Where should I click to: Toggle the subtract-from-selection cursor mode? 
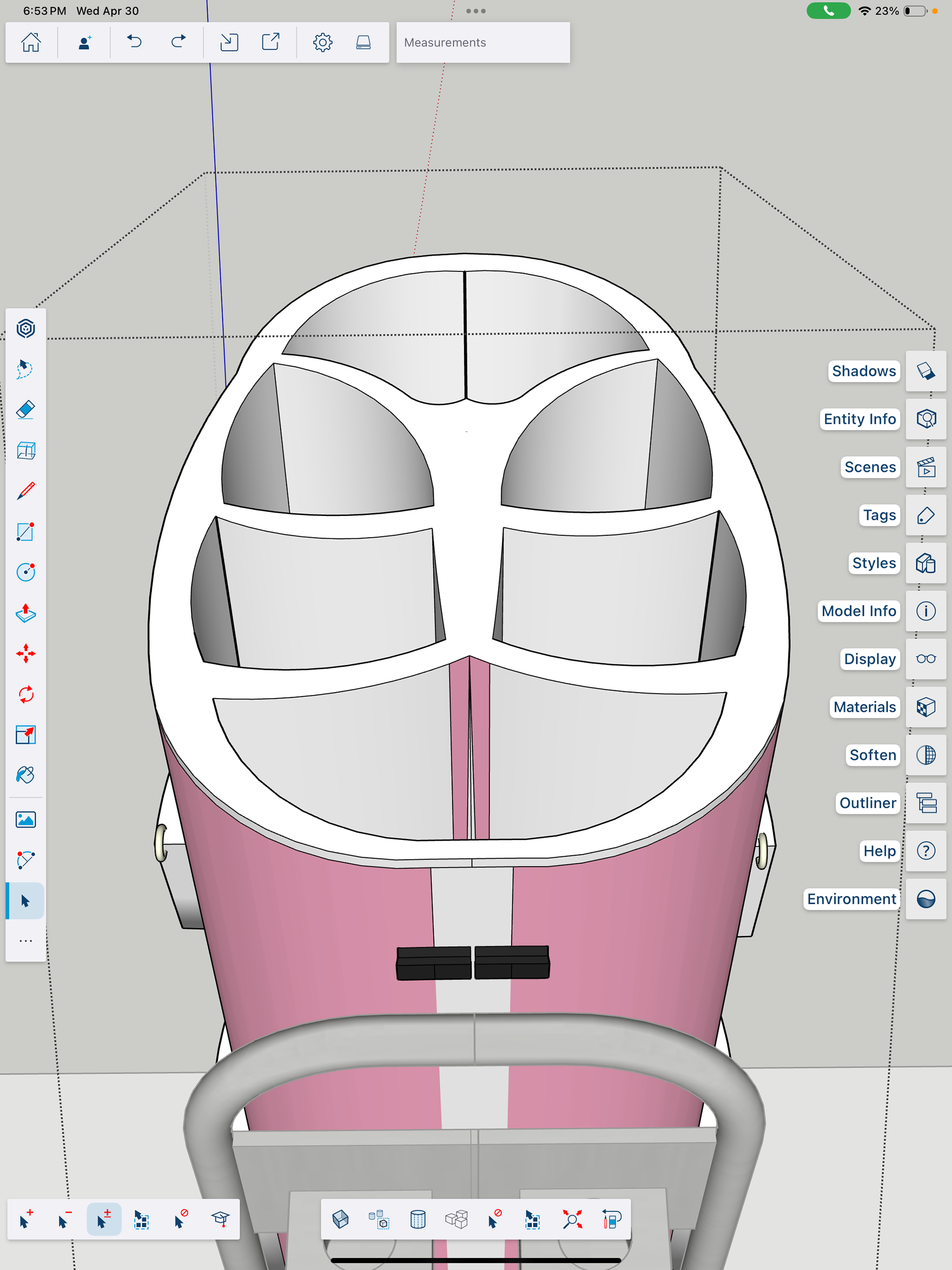64,1219
